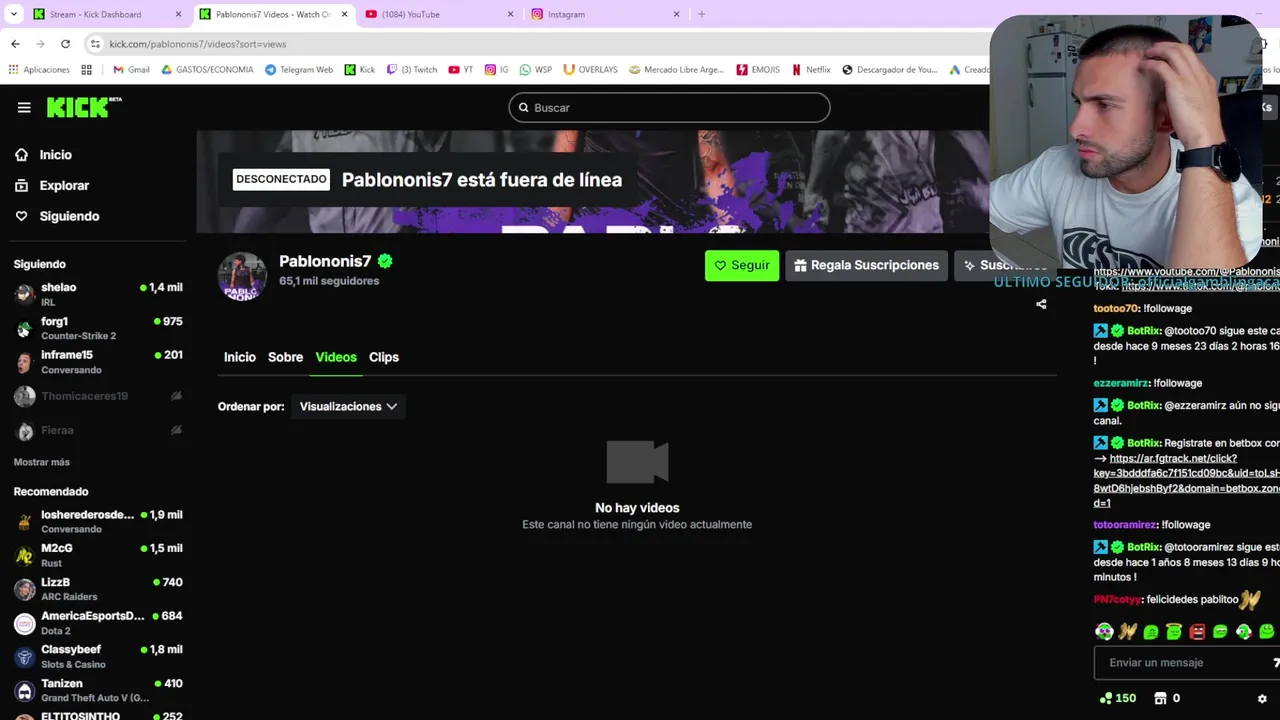1280x720 pixels.
Task: Open the Netflix bookmark
Action: [811, 70]
